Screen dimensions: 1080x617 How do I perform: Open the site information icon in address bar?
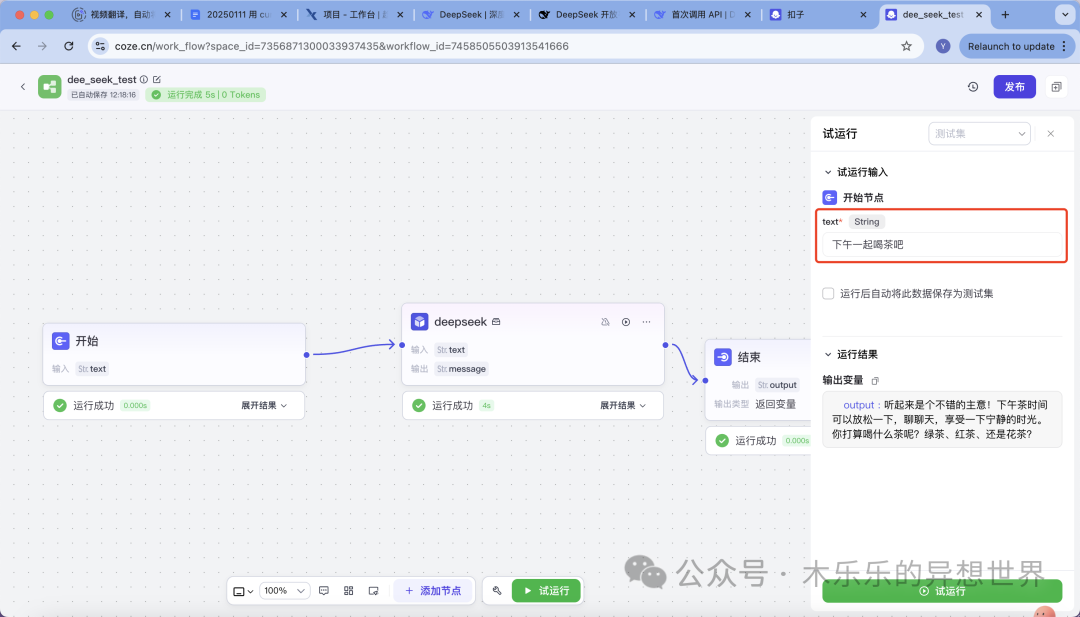(101, 46)
